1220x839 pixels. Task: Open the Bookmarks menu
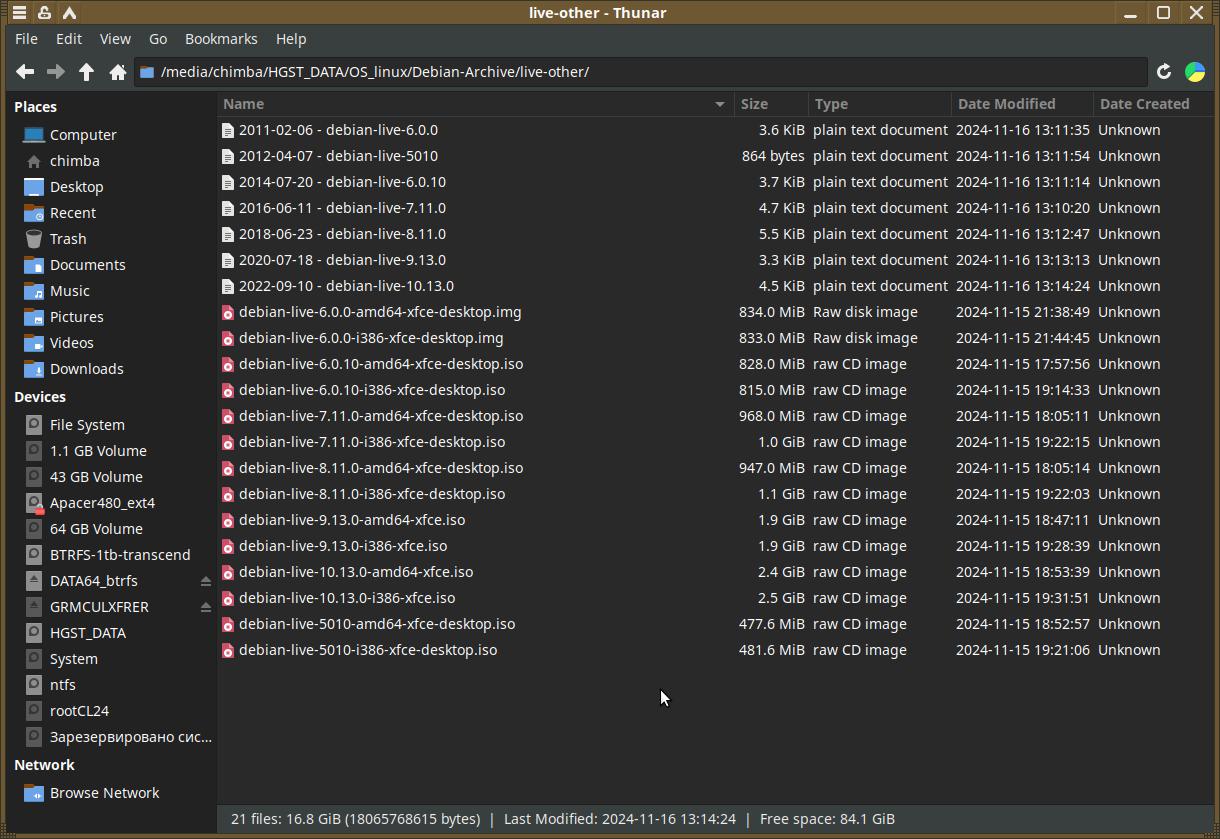pos(221,39)
